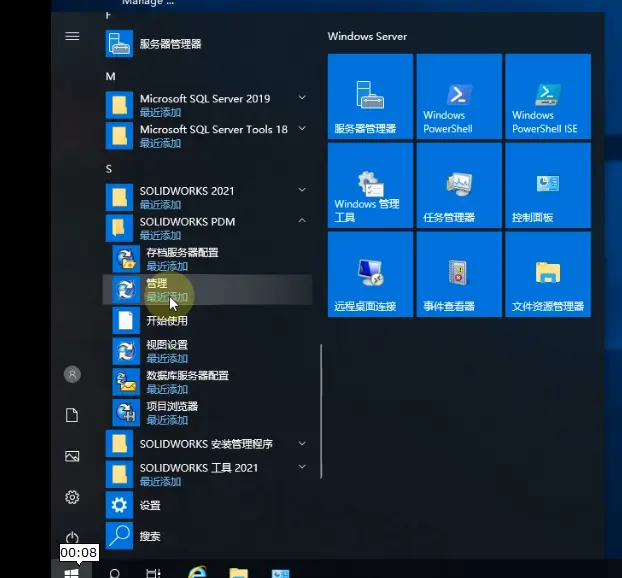The width and height of the screenshot is (622, 578).
Task: Open Windows 管理工具 tile
Action: [x=370, y=185]
